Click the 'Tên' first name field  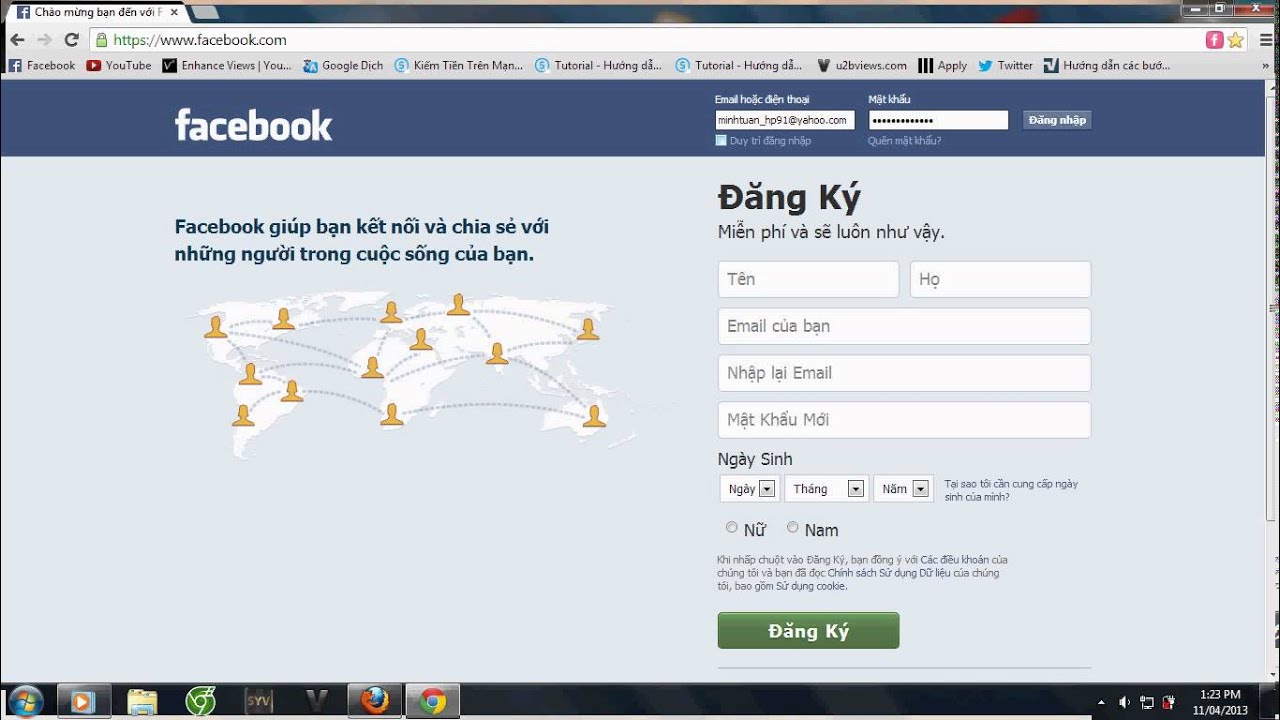[x=808, y=279]
